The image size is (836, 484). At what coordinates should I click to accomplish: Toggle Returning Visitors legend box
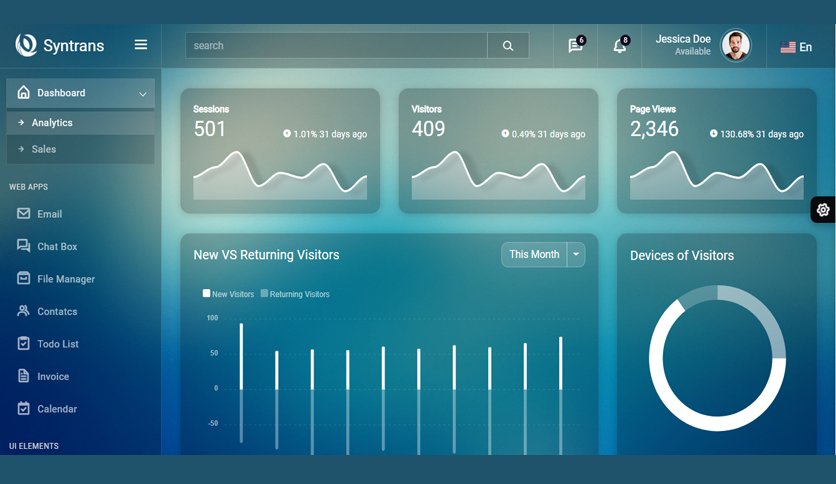[264, 293]
